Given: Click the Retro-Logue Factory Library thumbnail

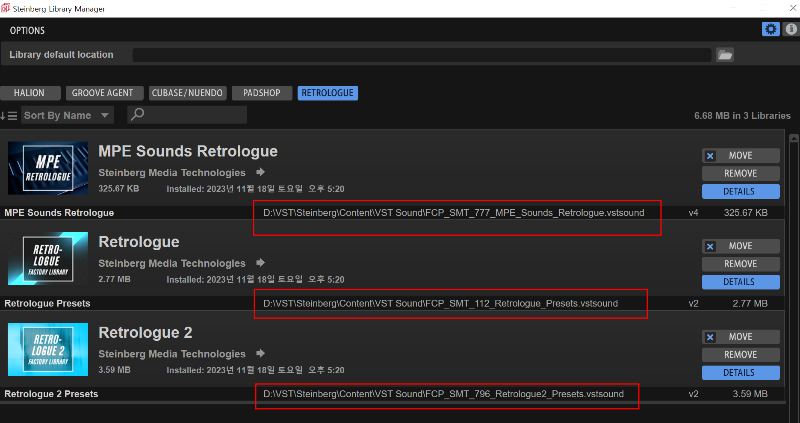Looking at the screenshot, I should pos(48,259).
